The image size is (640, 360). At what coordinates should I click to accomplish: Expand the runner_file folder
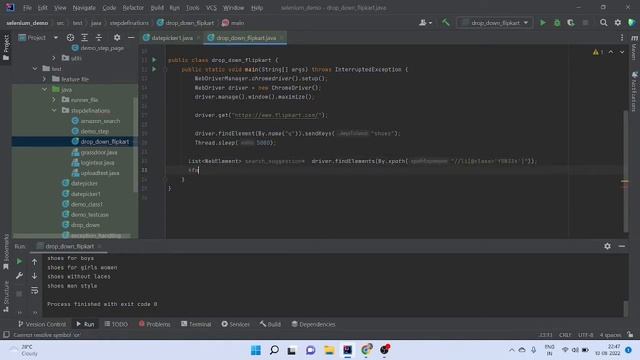point(54,100)
